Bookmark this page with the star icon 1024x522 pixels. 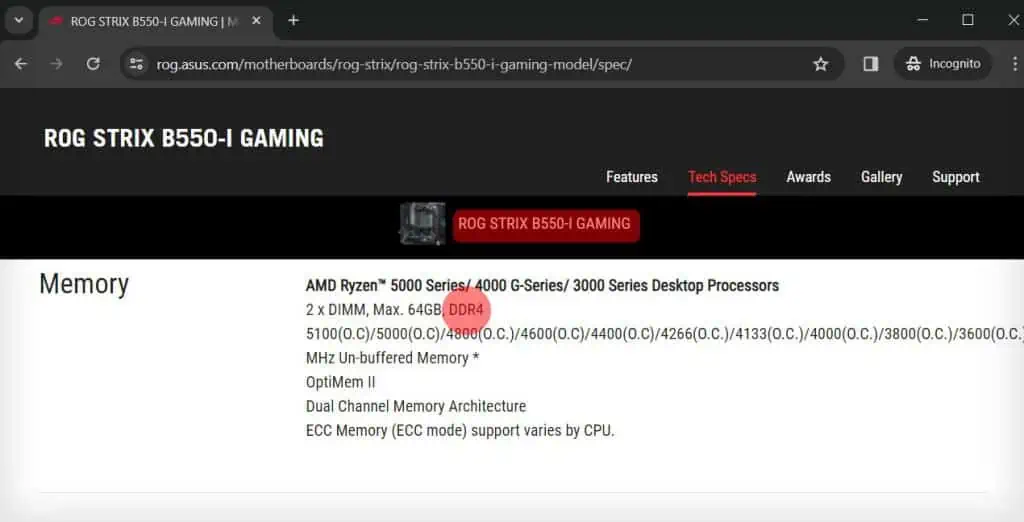(x=820, y=64)
